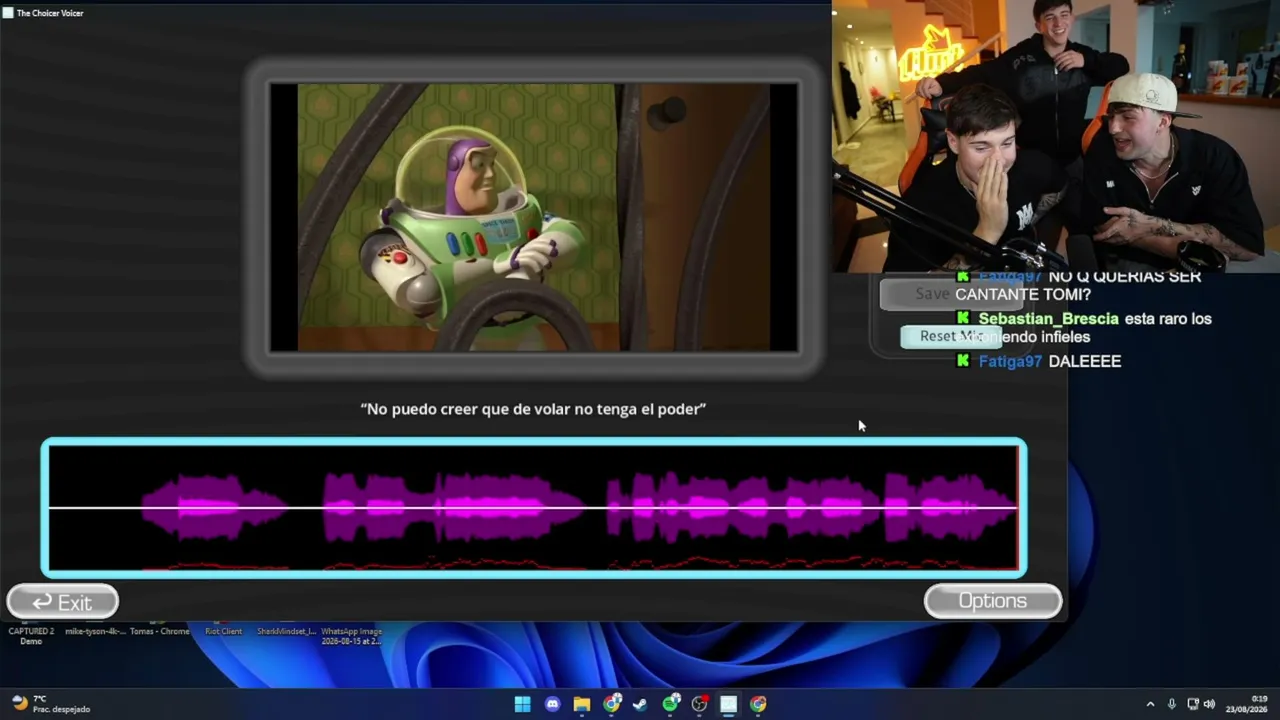Image resolution: width=1280 pixels, height=720 pixels.
Task: Click the Exit button
Action: (x=62, y=602)
